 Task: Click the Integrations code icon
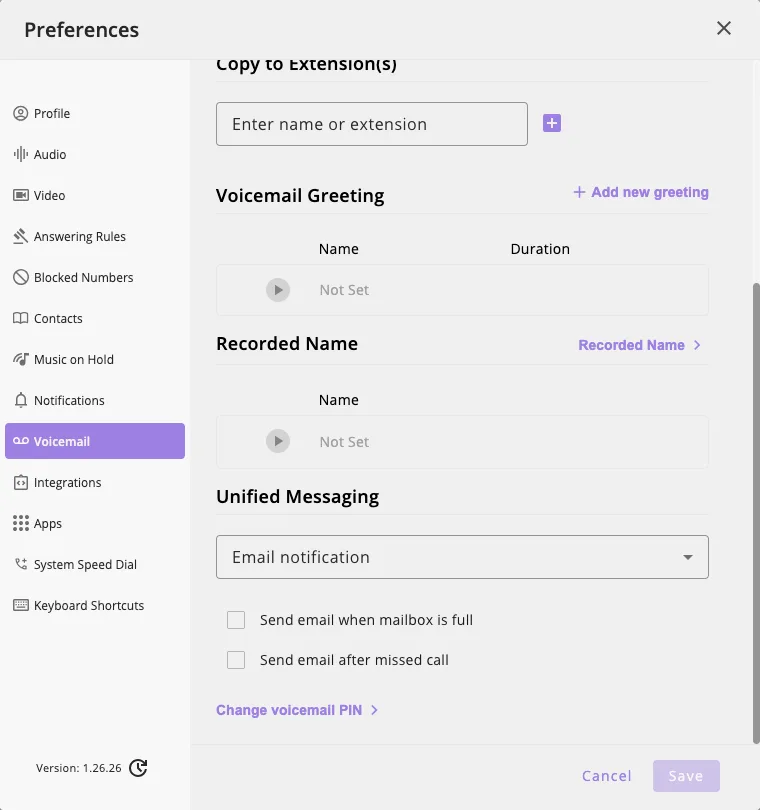tap(21, 482)
